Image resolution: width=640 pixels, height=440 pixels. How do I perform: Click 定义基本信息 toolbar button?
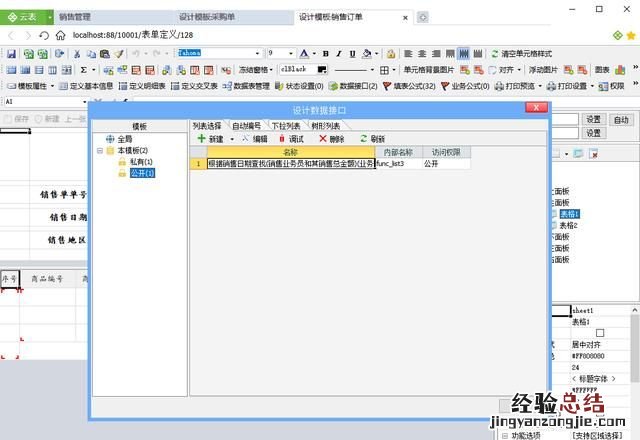86,86
